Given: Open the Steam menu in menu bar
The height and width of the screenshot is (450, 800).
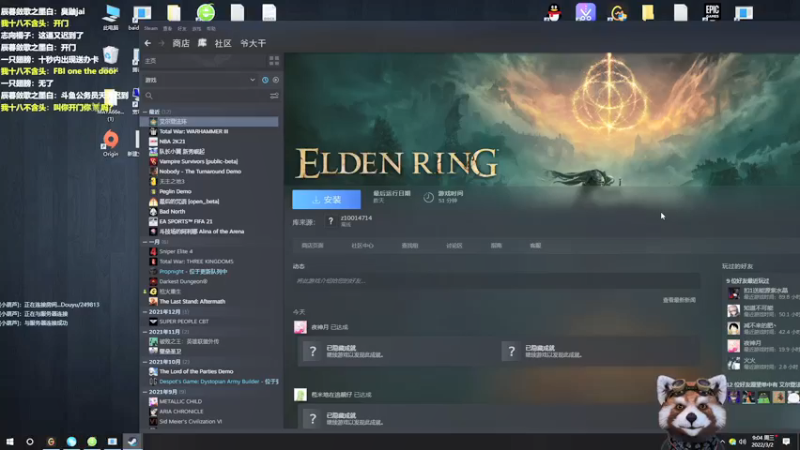Looking at the screenshot, I should click(151, 29).
